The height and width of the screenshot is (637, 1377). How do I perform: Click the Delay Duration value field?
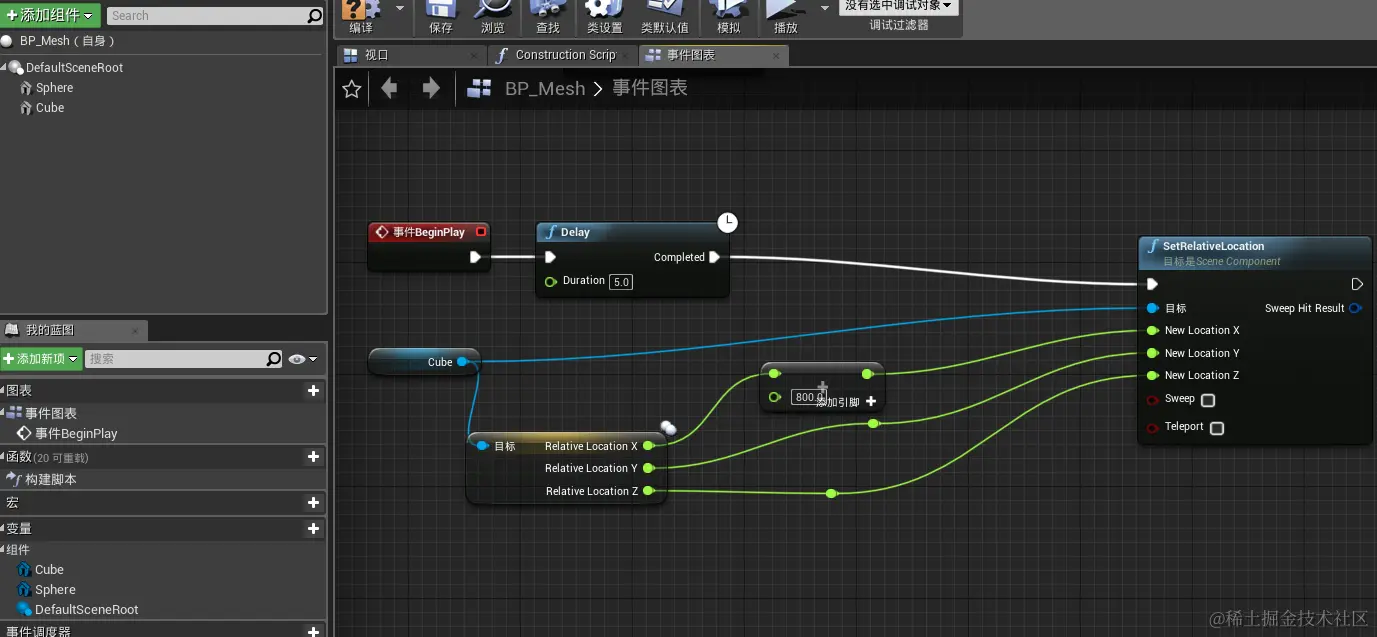(x=622, y=282)
